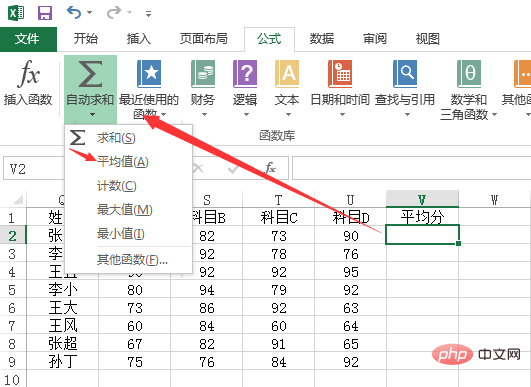Open the 逻辑 functions icon
The height and width of the screenshot is (387, 531).
tap(245, 74)
